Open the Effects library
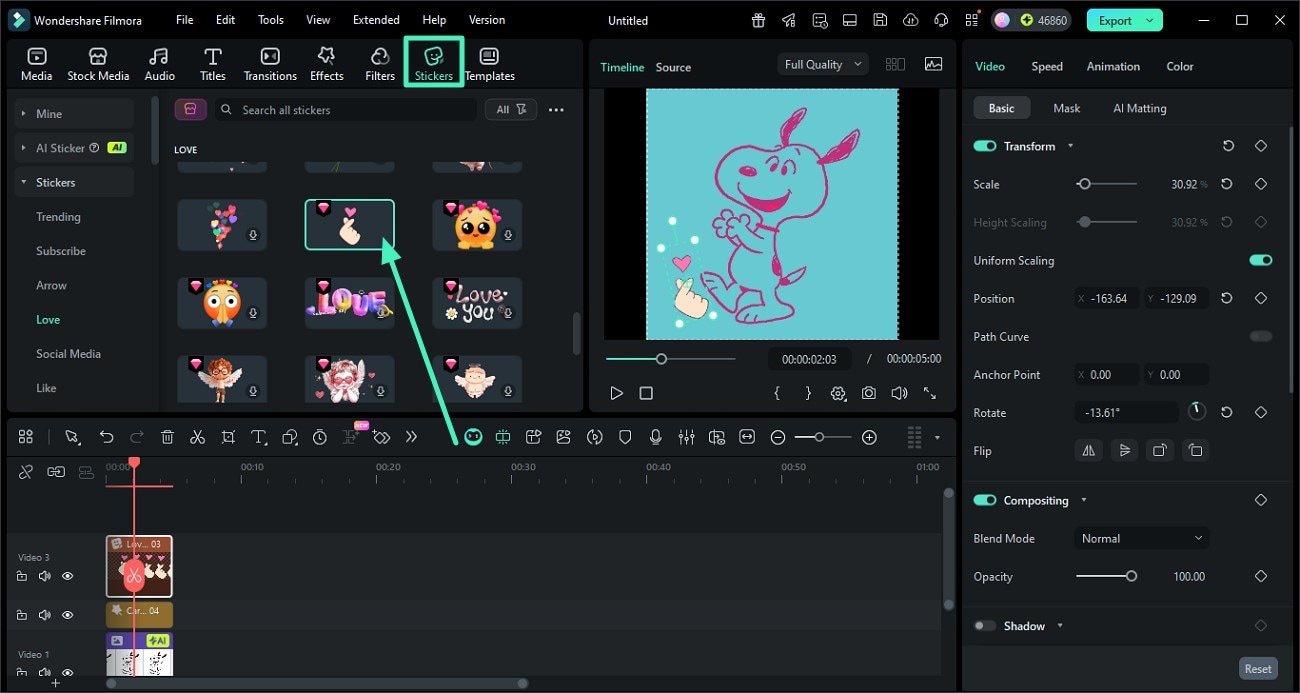 (x=326, y=62)
